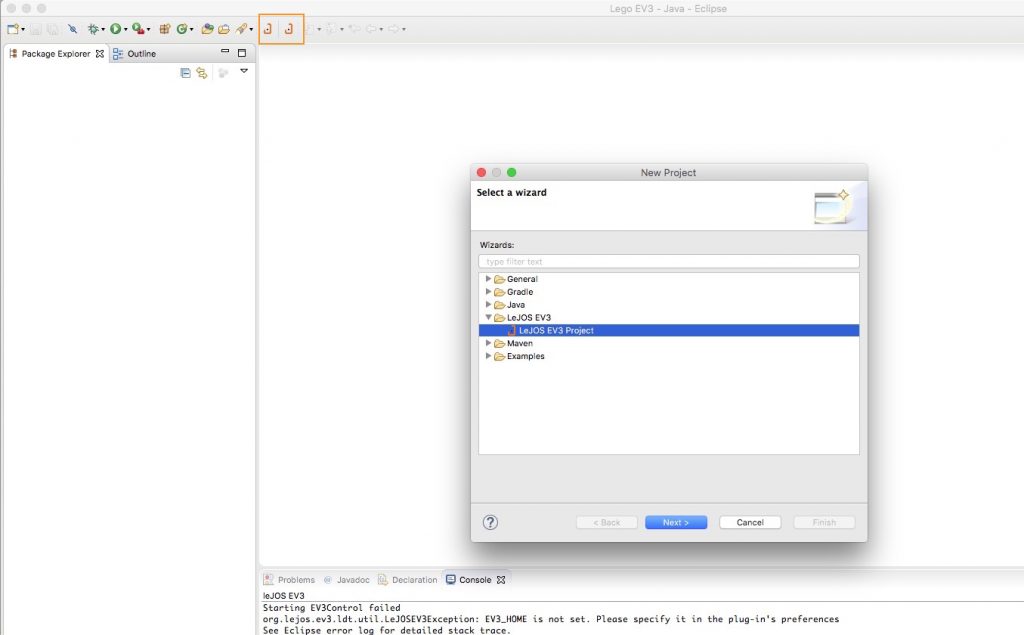Open the New wizard toolbar icon
The image size is (1024, 635).
12,28
